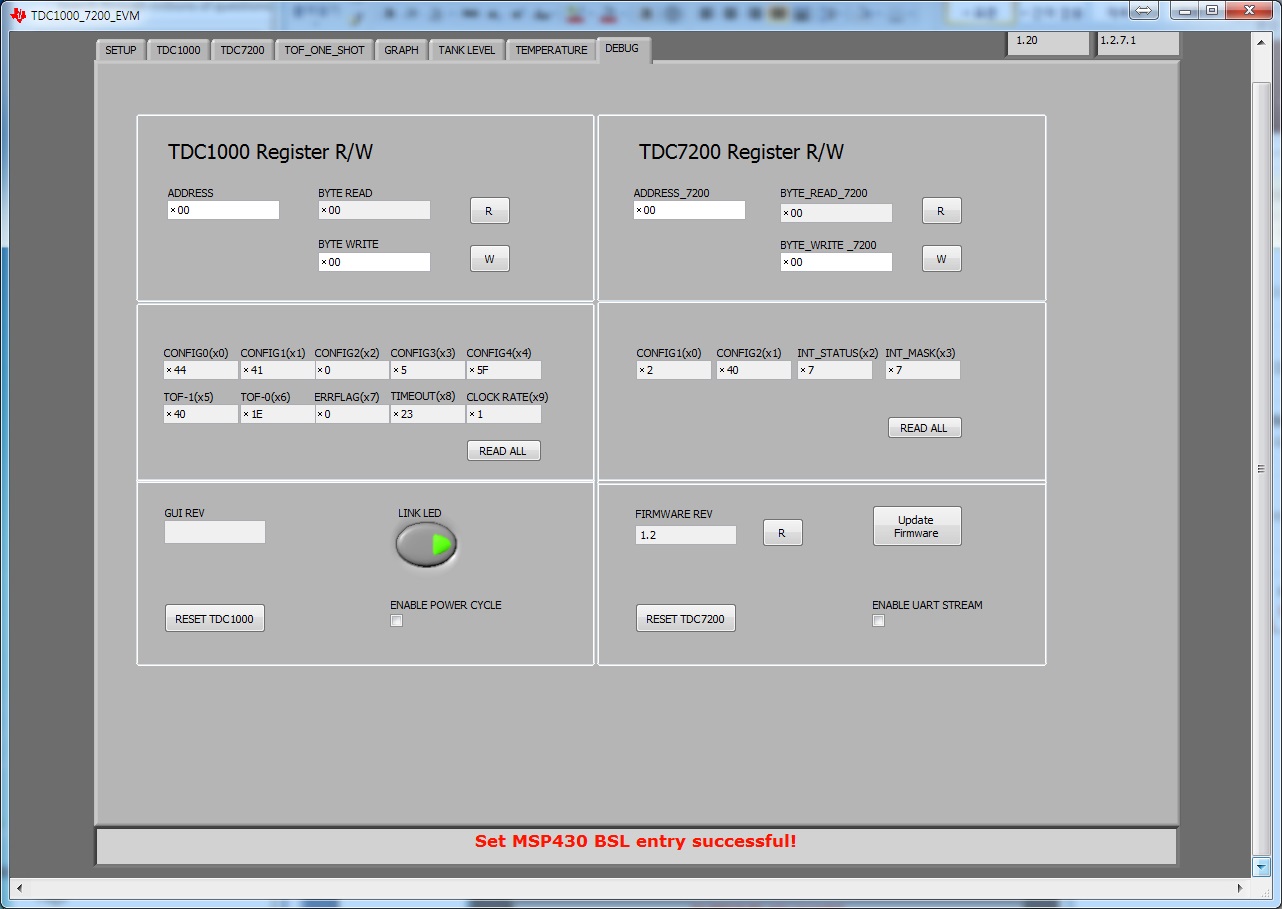Open the TDC1000 tab
Screen dimensions: 1282x909
[178, 50]
